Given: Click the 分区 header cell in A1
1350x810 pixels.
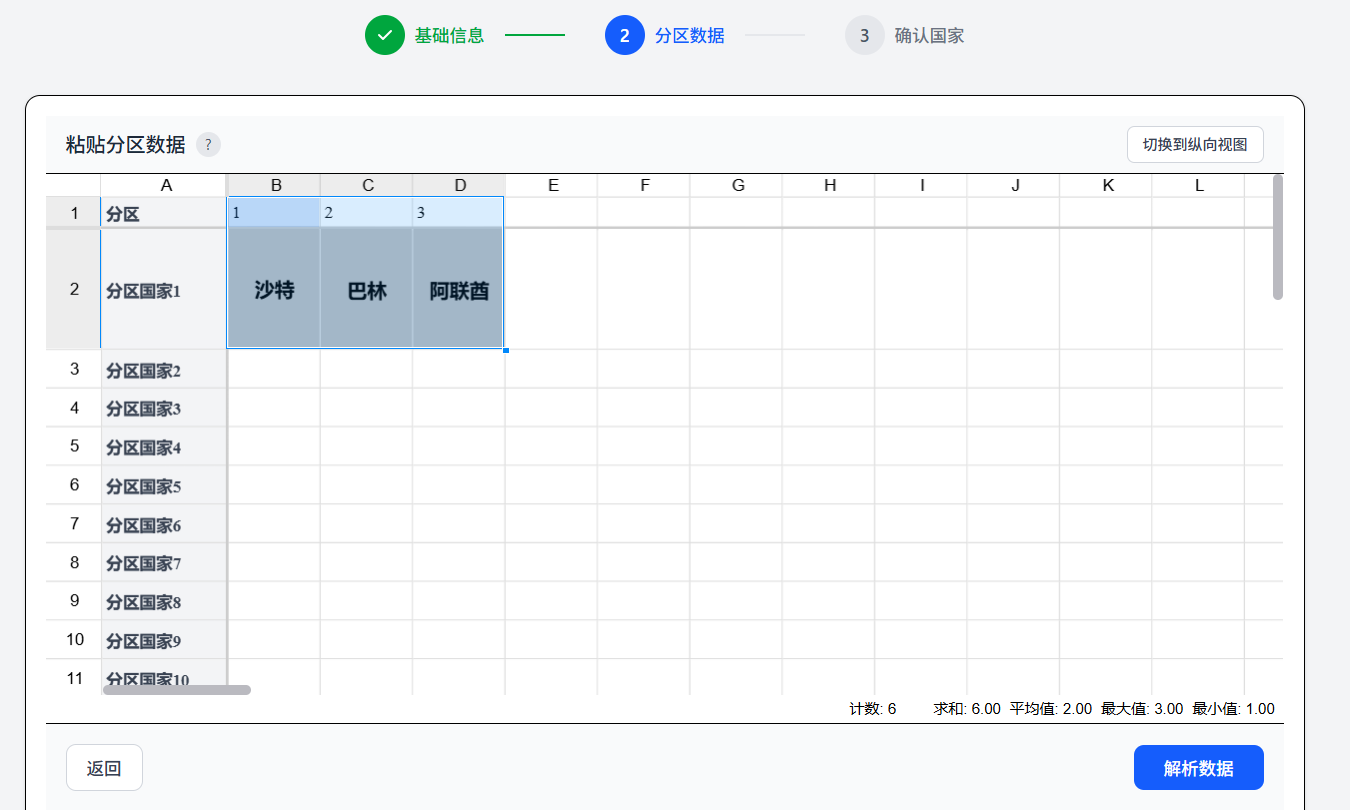Looking at the screenshot, I should tap(164, 213).
